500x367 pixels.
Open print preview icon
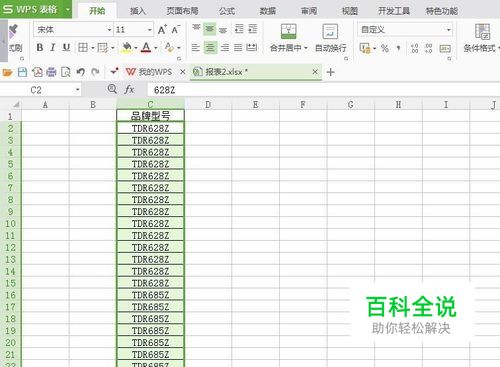point(66,72)
